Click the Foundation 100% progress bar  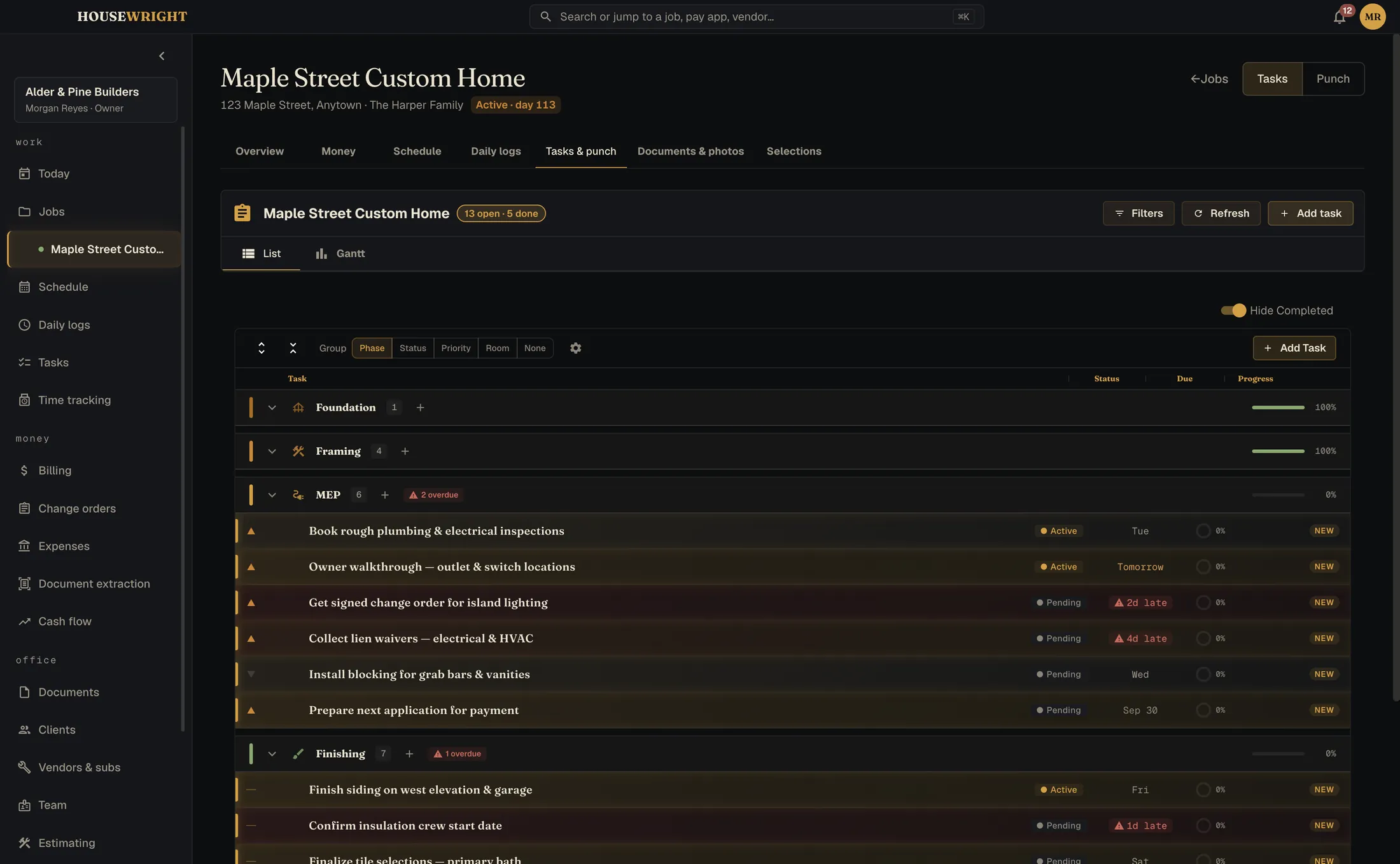1278,407
